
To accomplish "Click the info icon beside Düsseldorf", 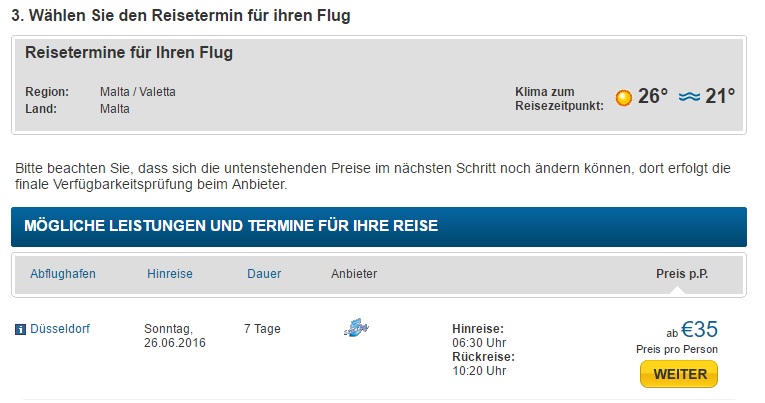I will click(20, 330).
